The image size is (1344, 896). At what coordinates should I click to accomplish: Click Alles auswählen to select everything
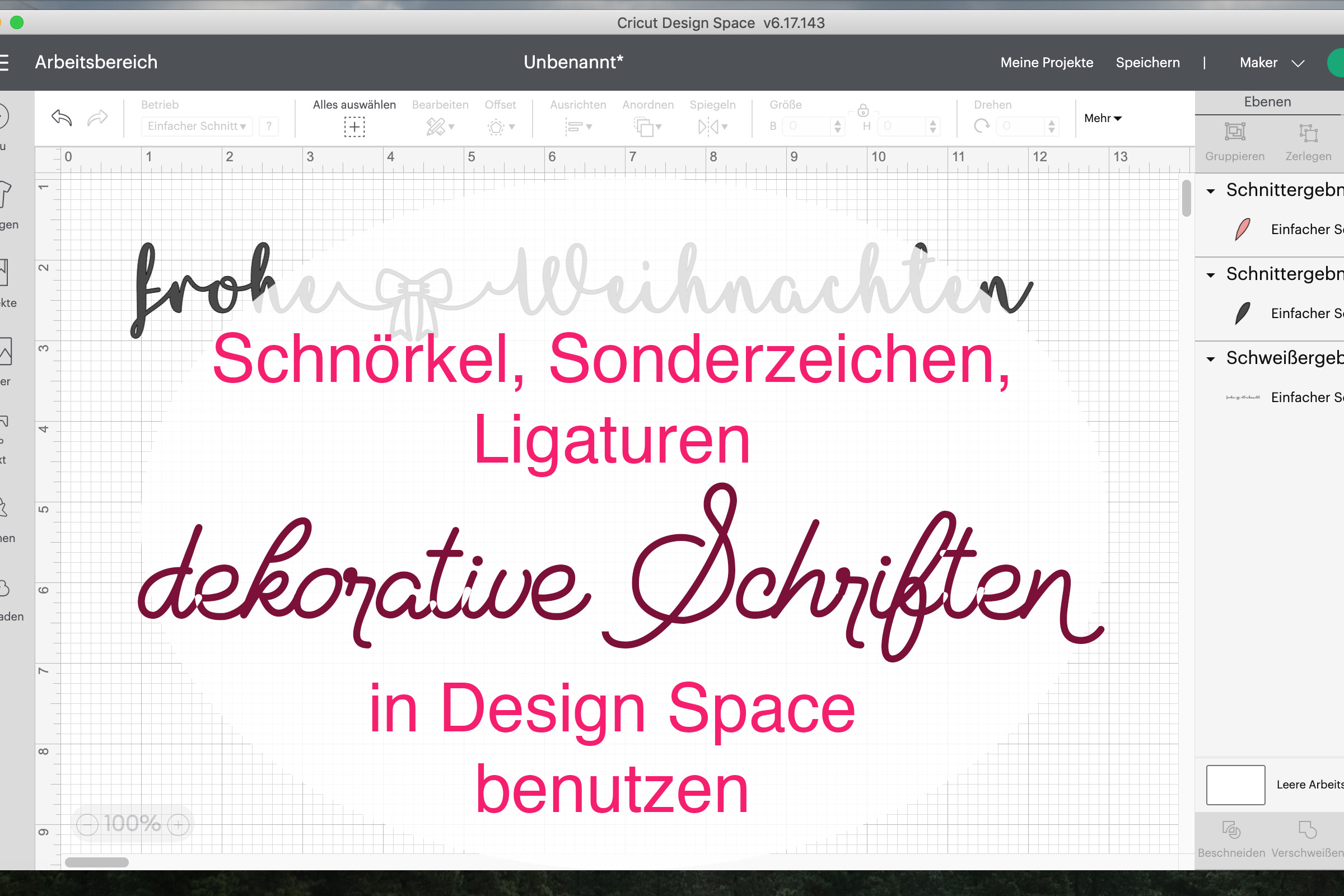(x=354, y=127)
